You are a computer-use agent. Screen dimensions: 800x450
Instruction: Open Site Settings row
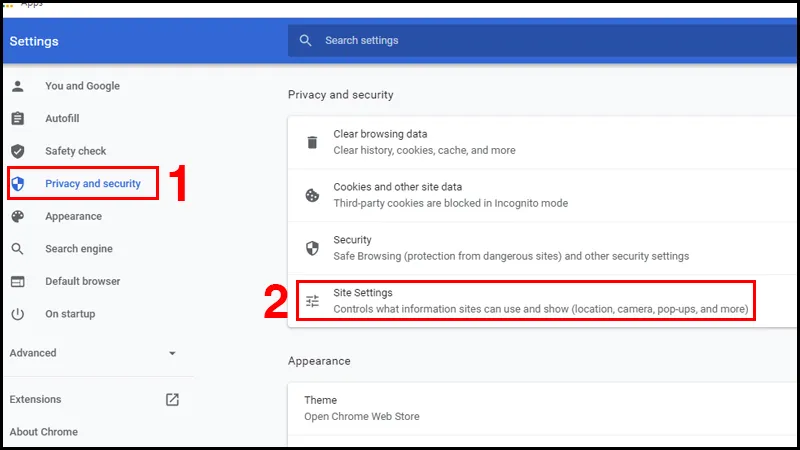pyautogui.click(x=540, y=301)
